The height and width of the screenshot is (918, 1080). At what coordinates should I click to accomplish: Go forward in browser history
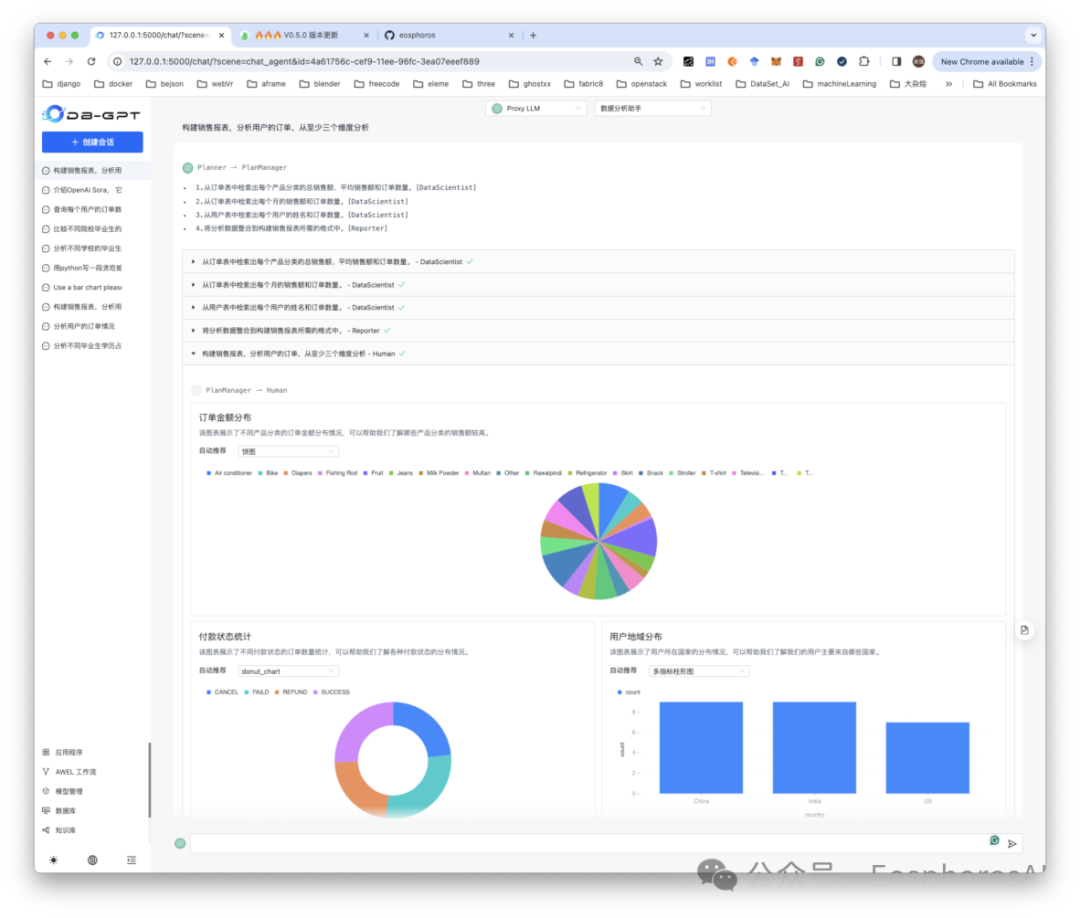pos(69,61)
